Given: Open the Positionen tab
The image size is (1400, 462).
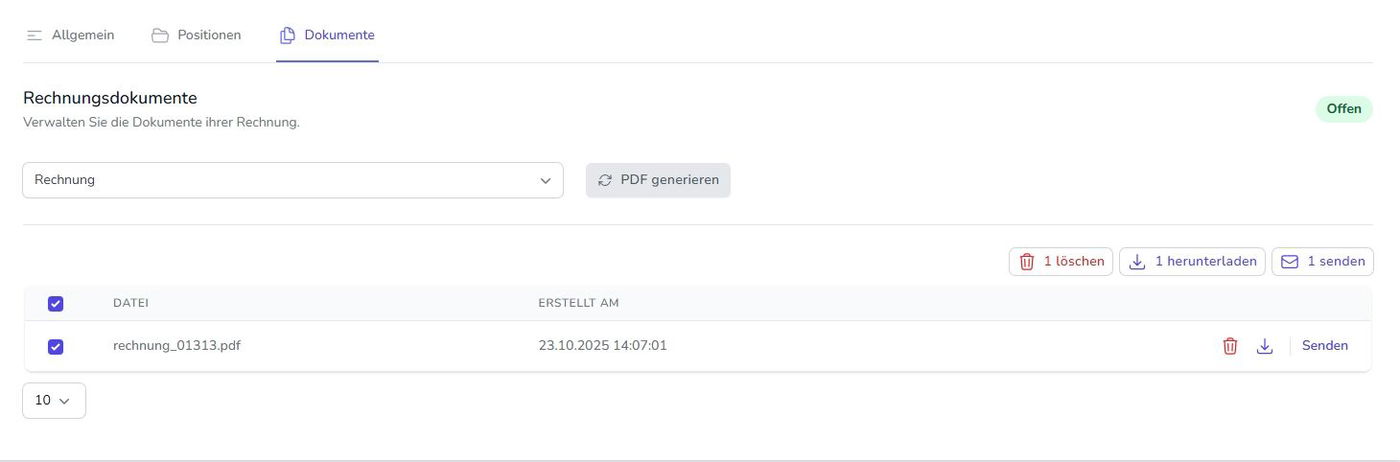Looking at the screenshot, I should tap(209, 35).
